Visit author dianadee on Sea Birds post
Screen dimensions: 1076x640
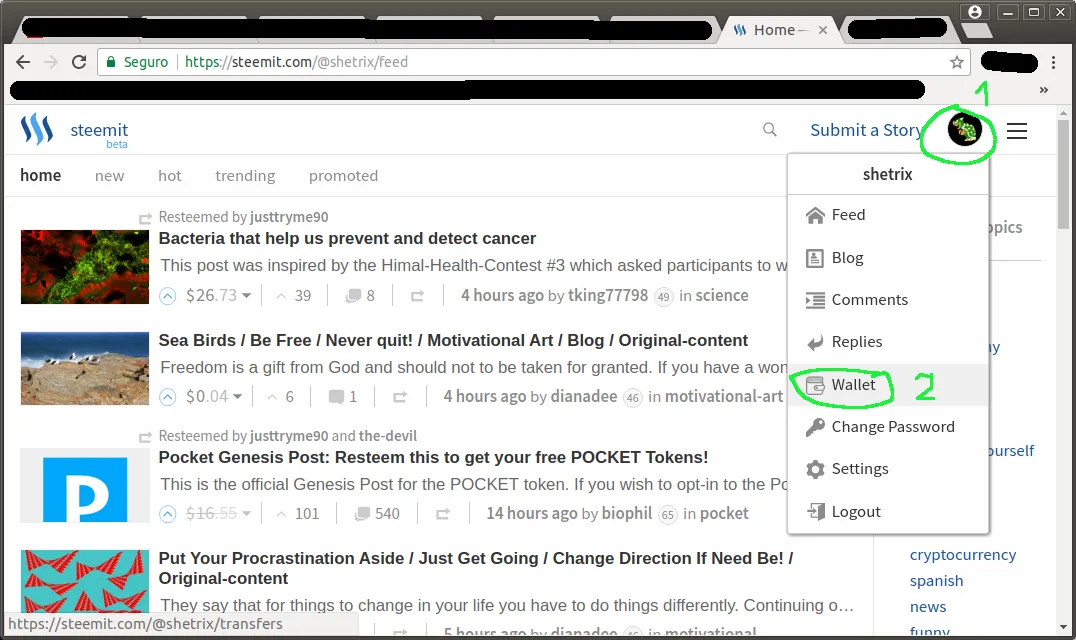(584, 396)
